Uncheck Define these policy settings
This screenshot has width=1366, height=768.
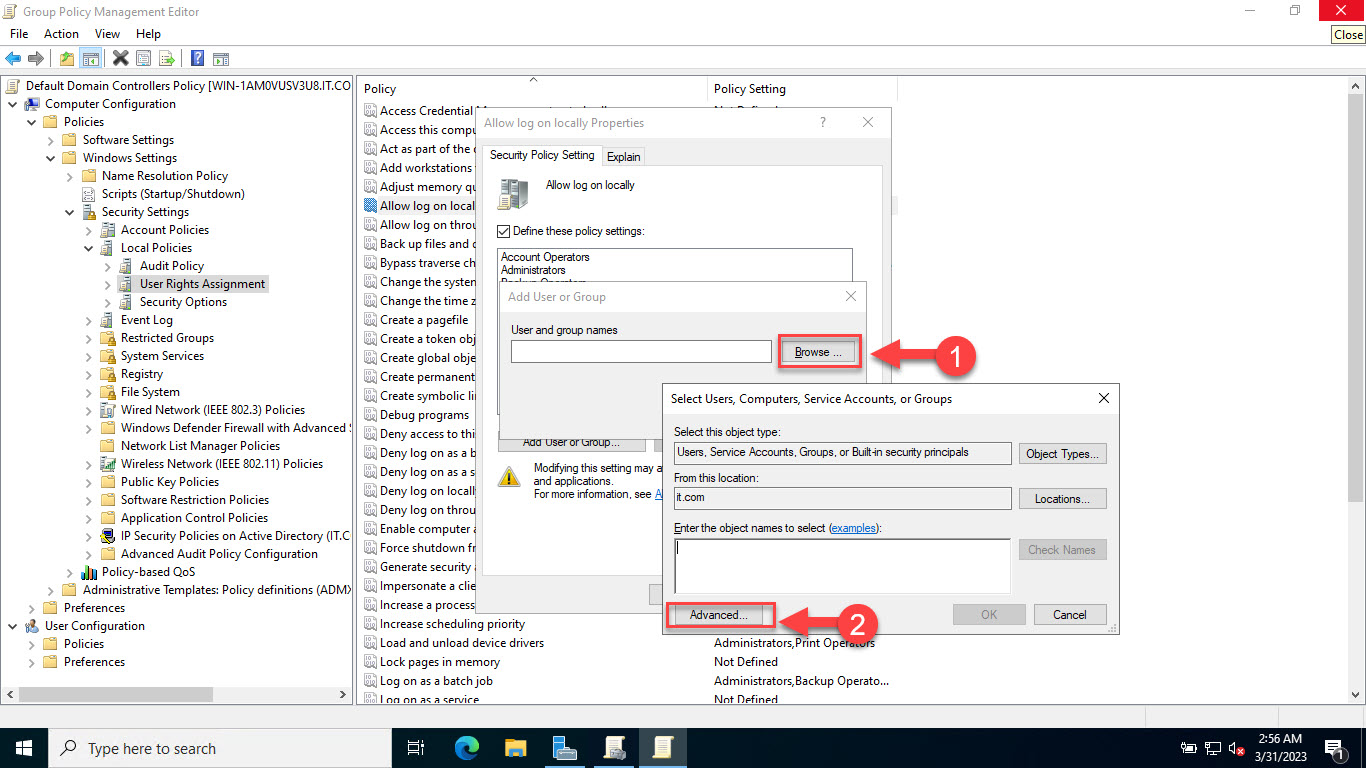[x=503, y=231]
